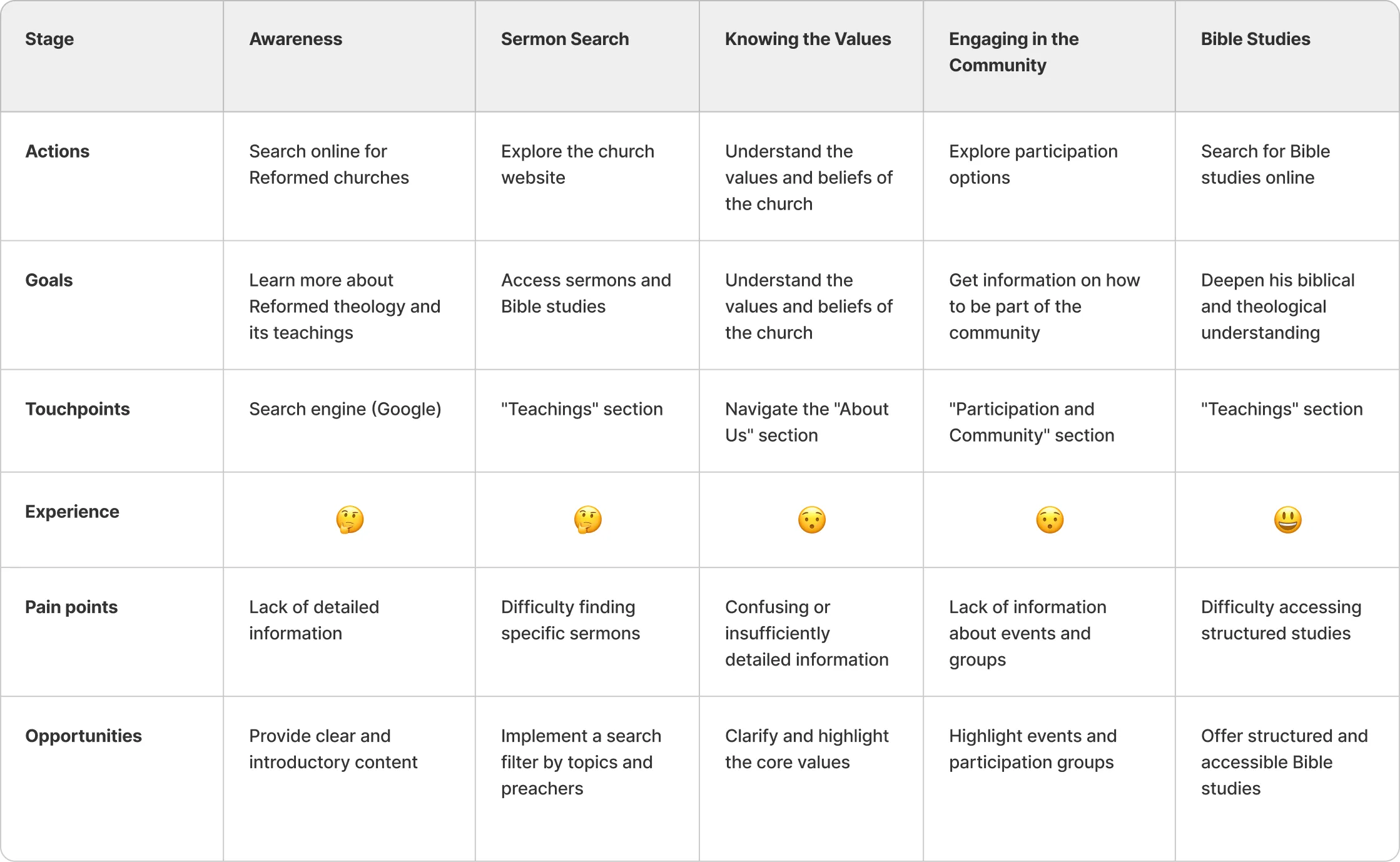This screenshot has width=1400, height=862.
Task: Click the thinking emoji under Sermon Search
Action: [587, 520]
